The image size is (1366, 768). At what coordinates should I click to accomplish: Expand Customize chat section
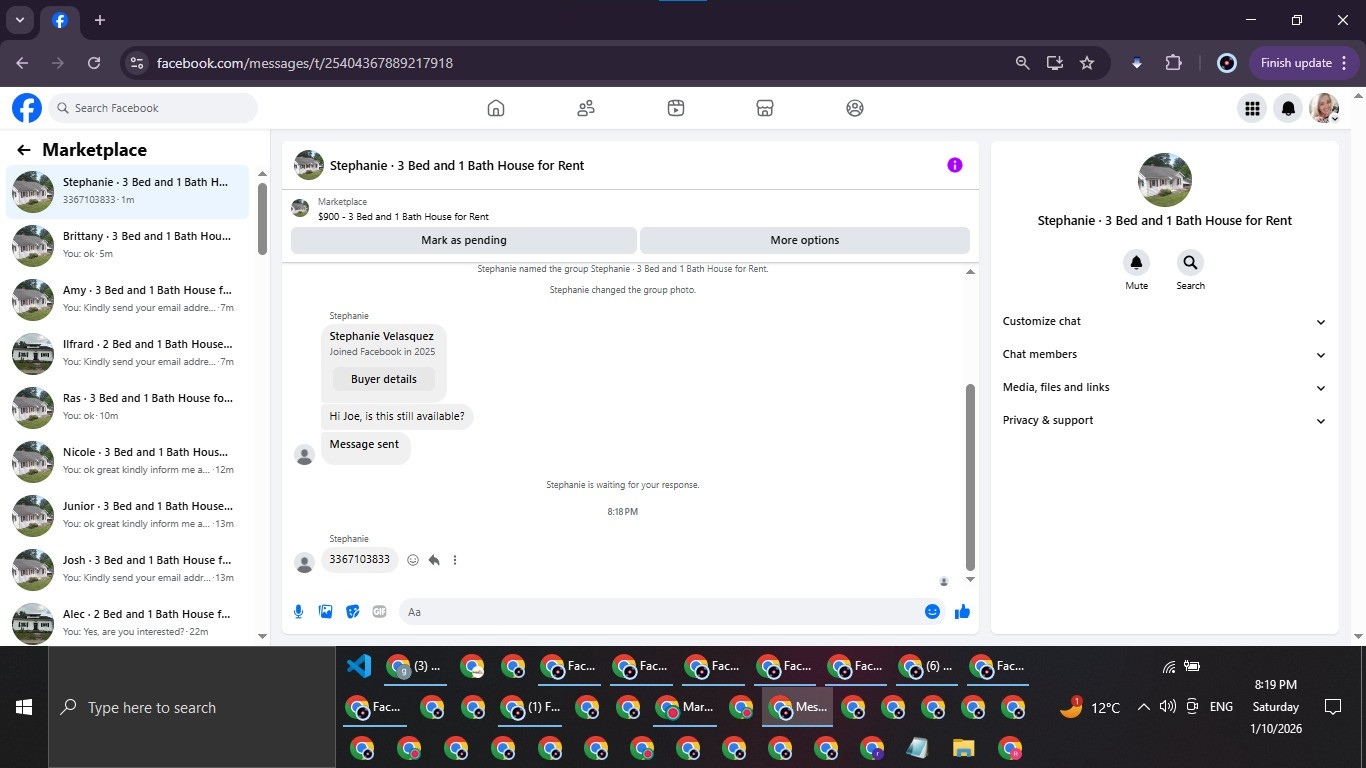[1165, 321]
